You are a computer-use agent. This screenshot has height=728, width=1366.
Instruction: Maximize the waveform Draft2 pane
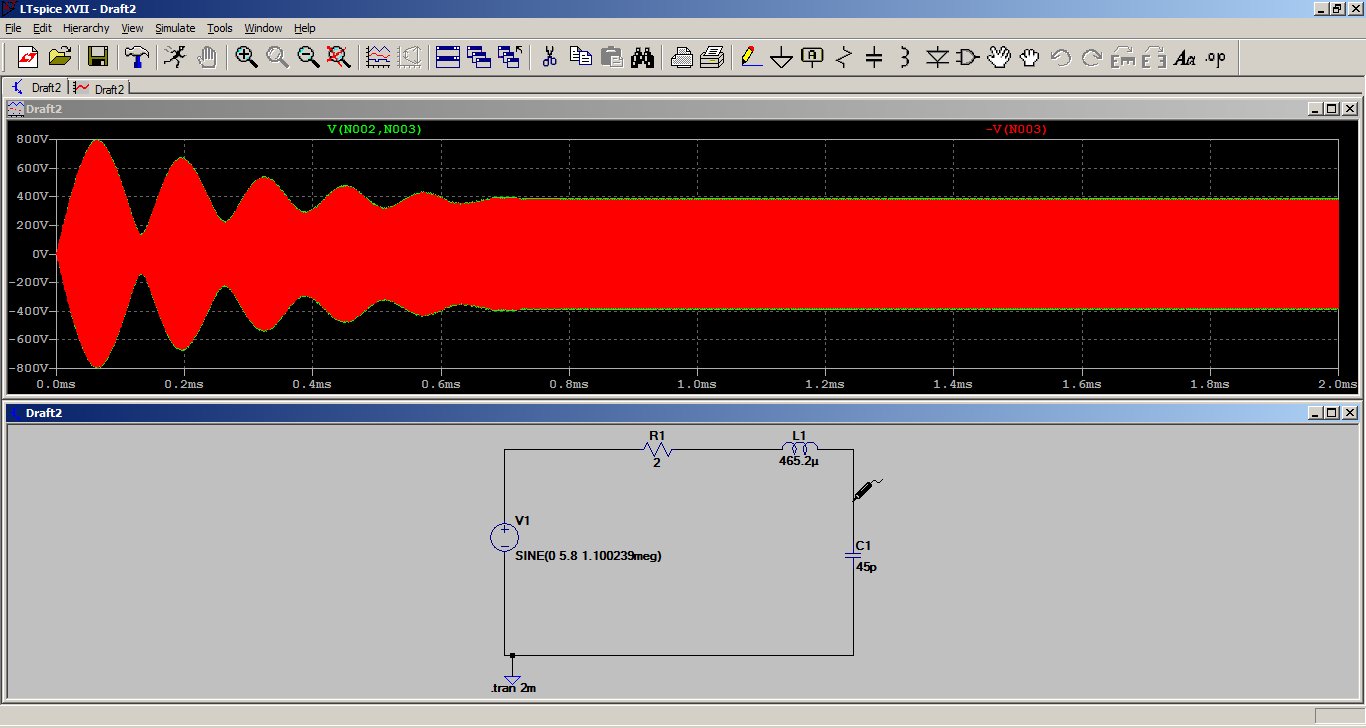click(1331, 109)
